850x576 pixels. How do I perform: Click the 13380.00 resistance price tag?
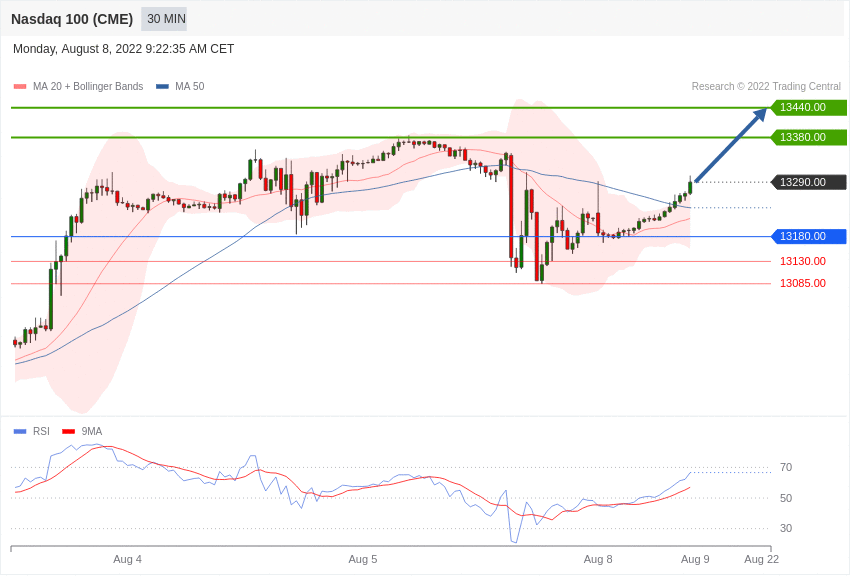(808, 137)
